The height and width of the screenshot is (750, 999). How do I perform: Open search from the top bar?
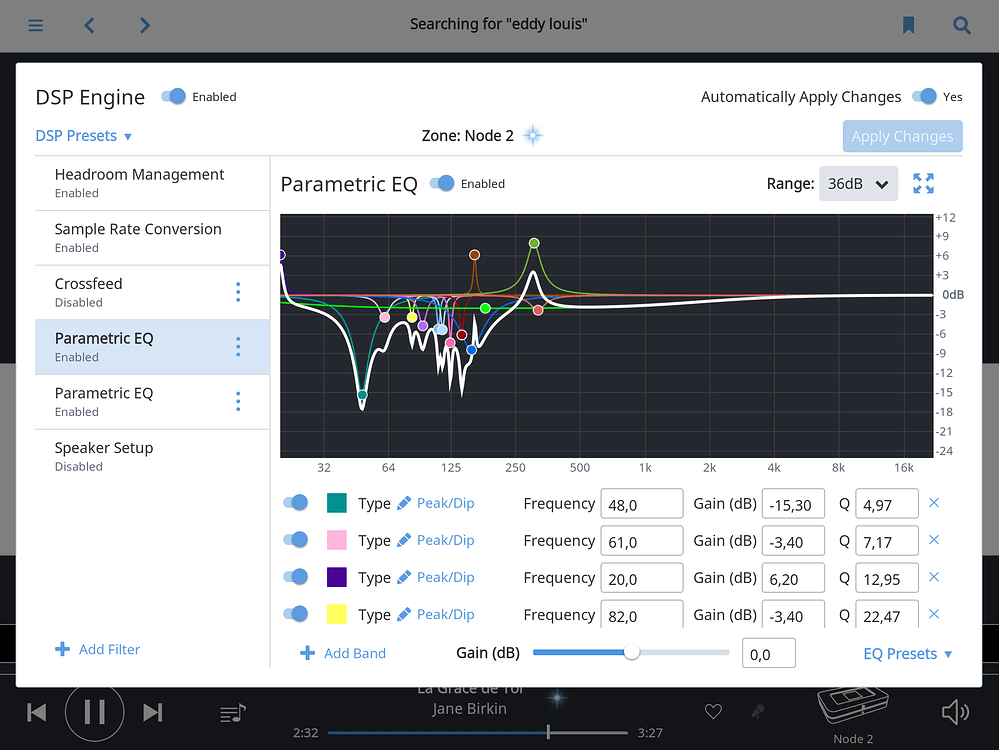coord(961,24)
